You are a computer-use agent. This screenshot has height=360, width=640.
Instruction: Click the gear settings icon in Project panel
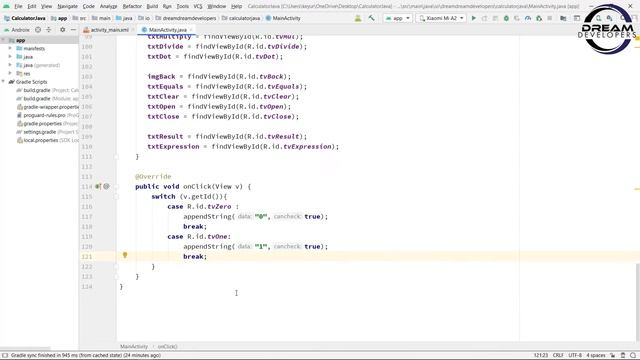[62, 30]
